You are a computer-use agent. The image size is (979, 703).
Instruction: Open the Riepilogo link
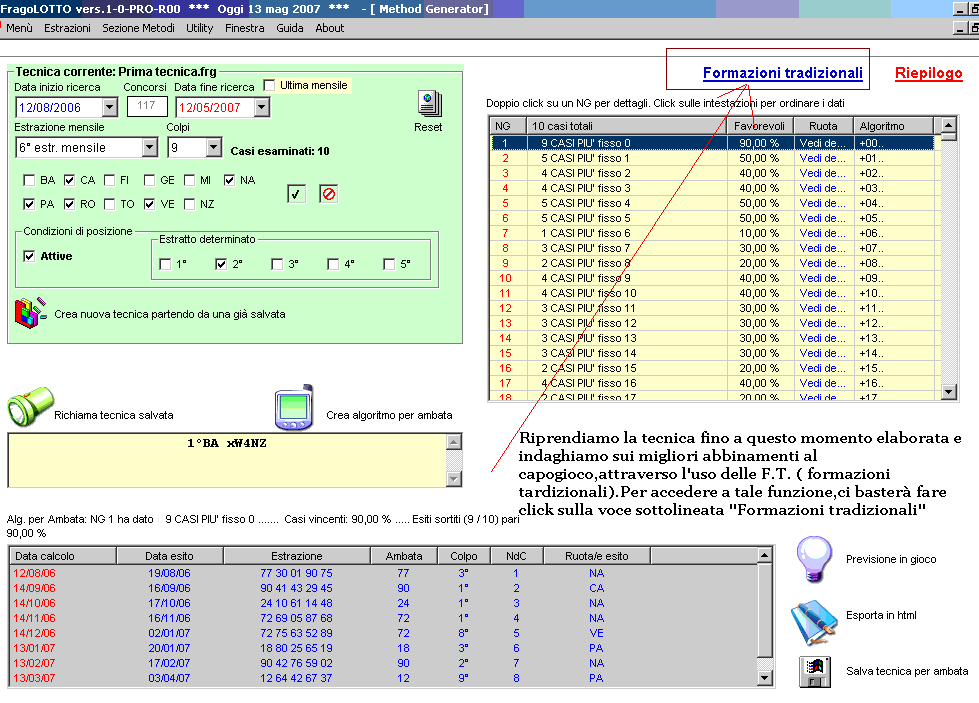[928, 73]
